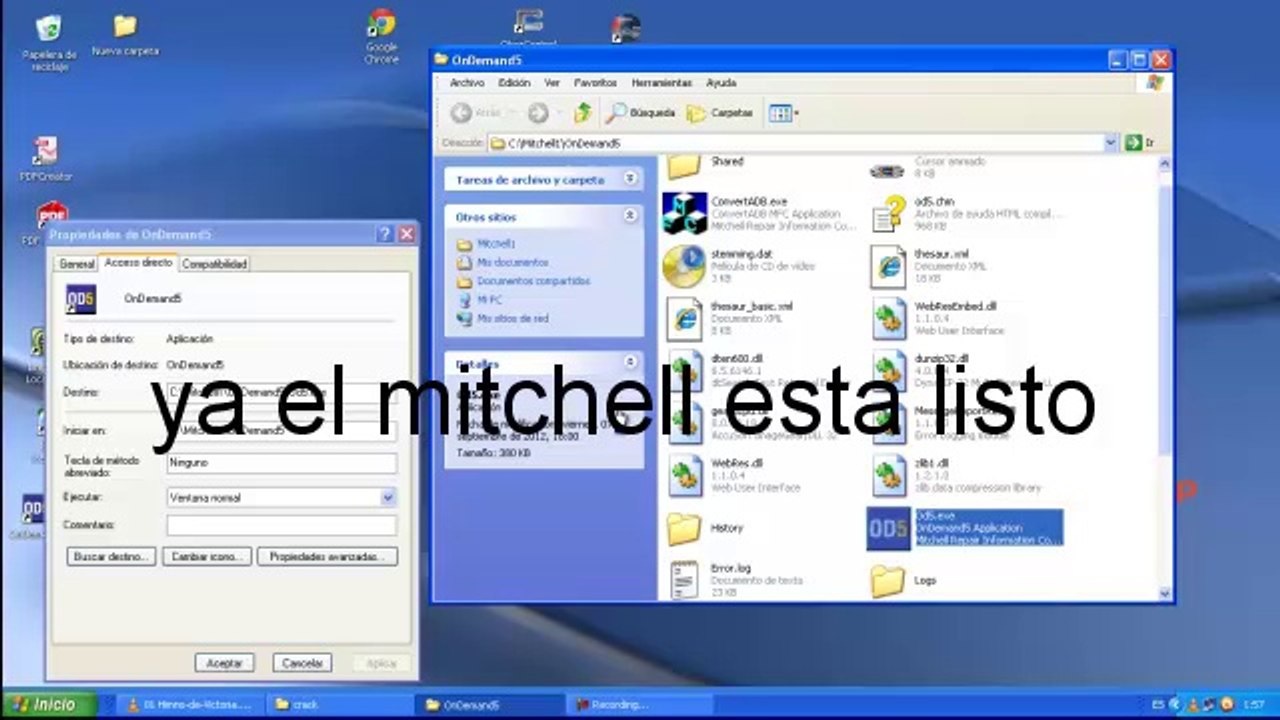The image size is (1280, 720).
Task: Click the Tecla de método abreviado field
Action: (x=282, y=463)
